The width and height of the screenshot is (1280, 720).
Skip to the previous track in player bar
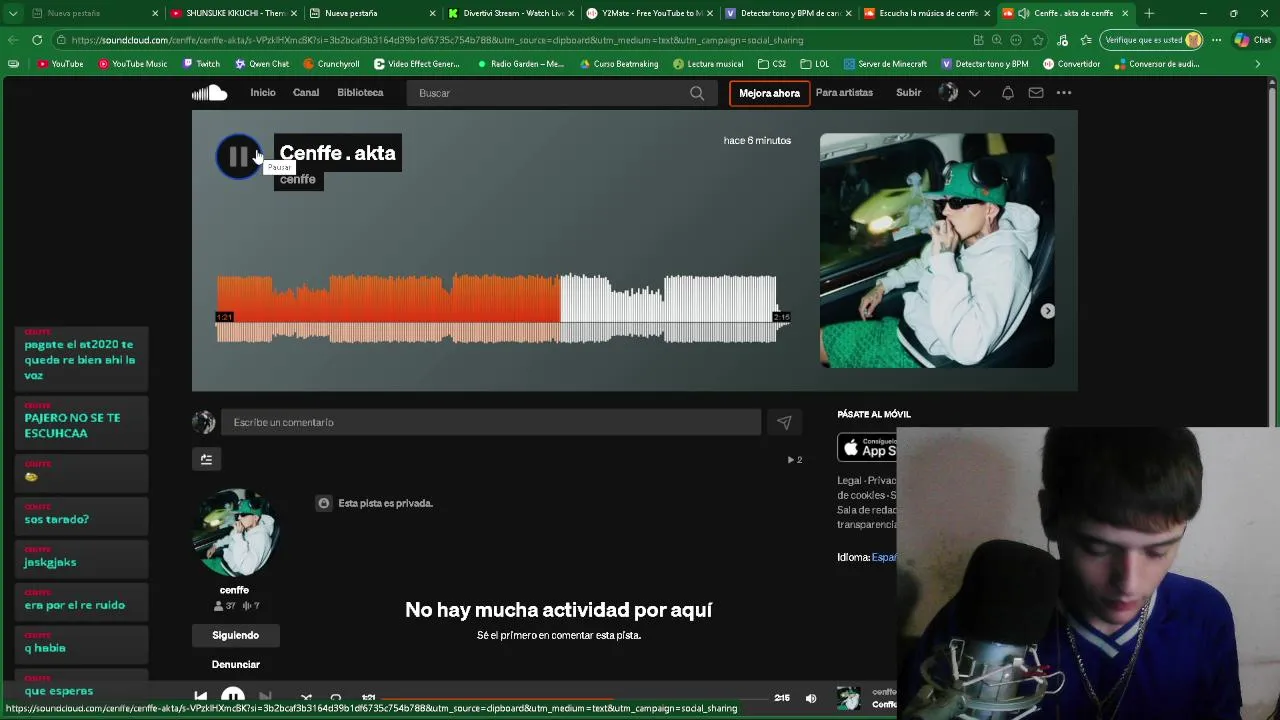[201, 698]
